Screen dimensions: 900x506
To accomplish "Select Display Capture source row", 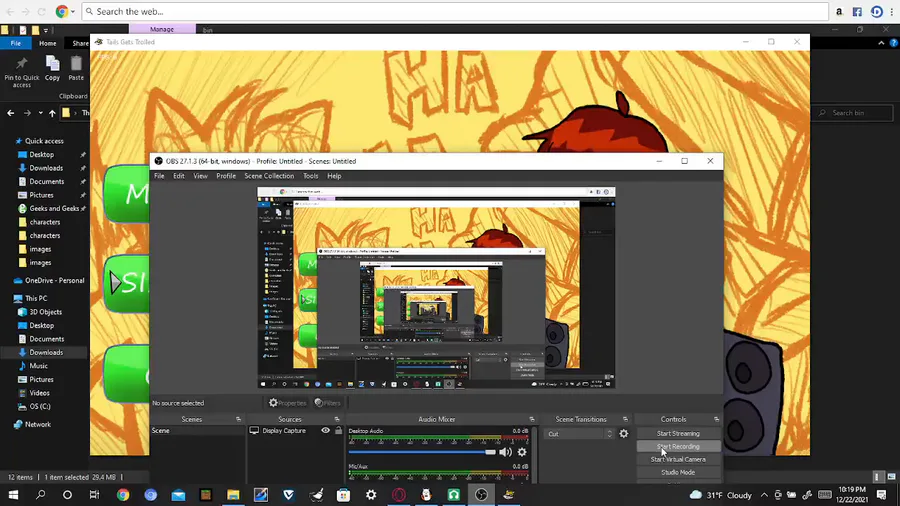I will coord(296,430).
